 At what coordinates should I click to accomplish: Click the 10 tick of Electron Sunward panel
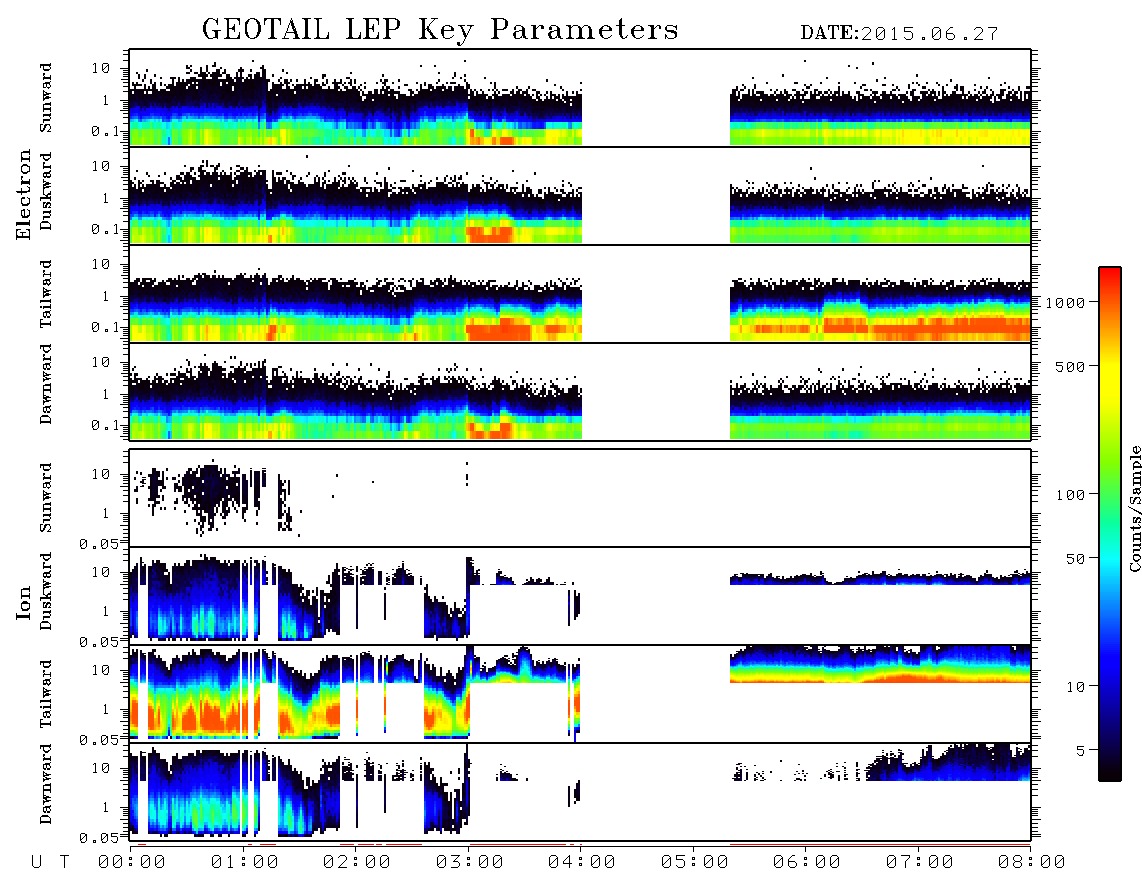101,68
